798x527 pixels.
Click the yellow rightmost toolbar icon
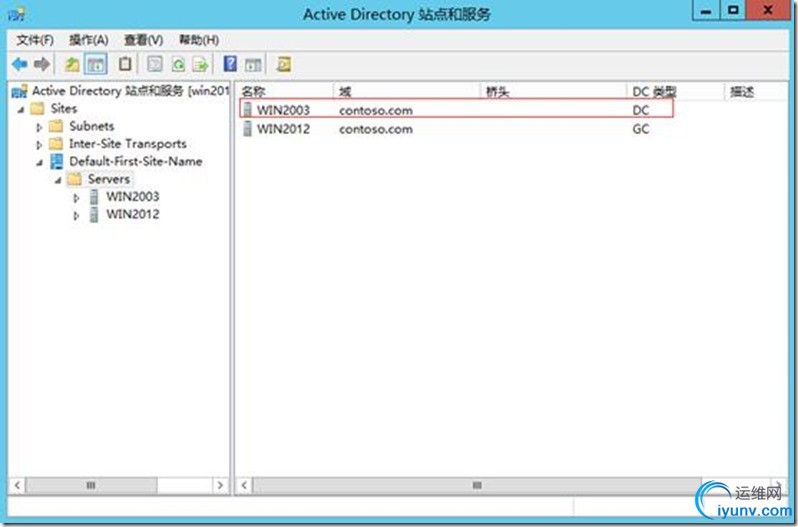tap(284, 64)
